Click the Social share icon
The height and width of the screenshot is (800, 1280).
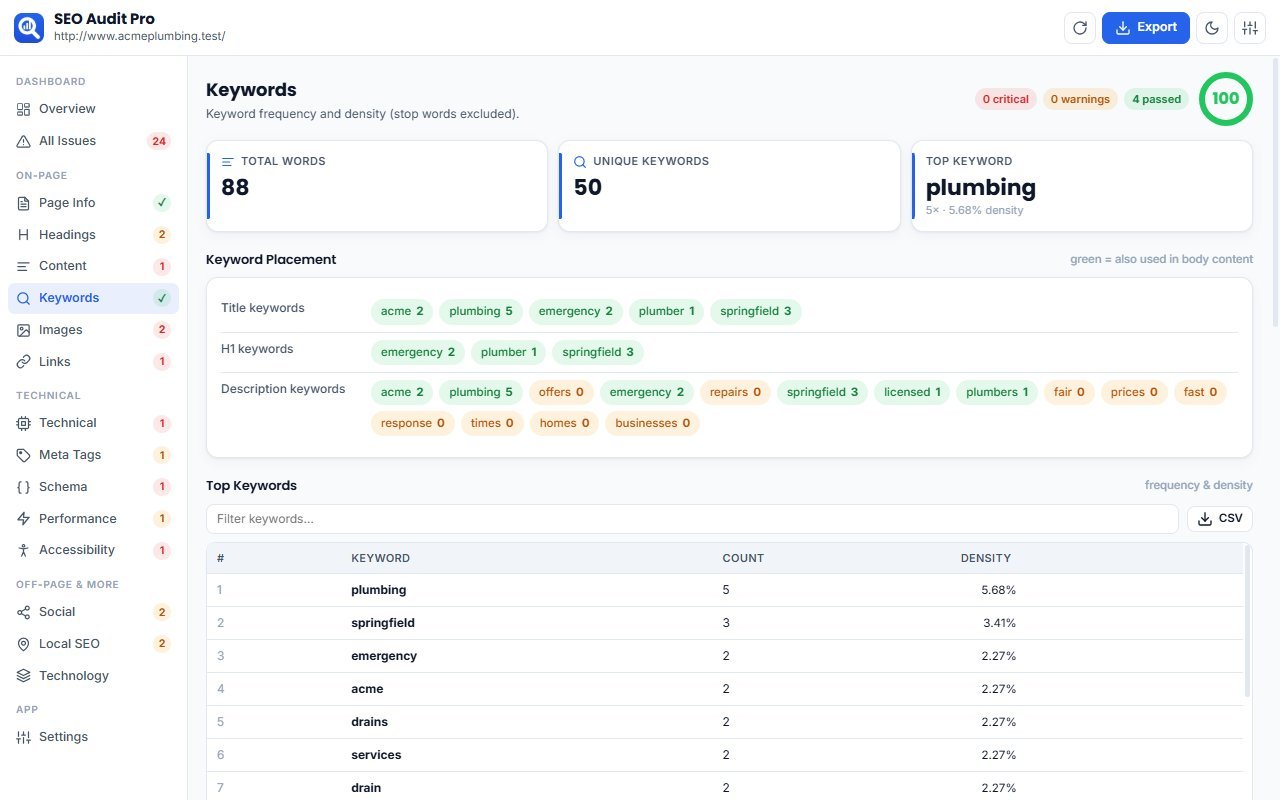point(24,612)
